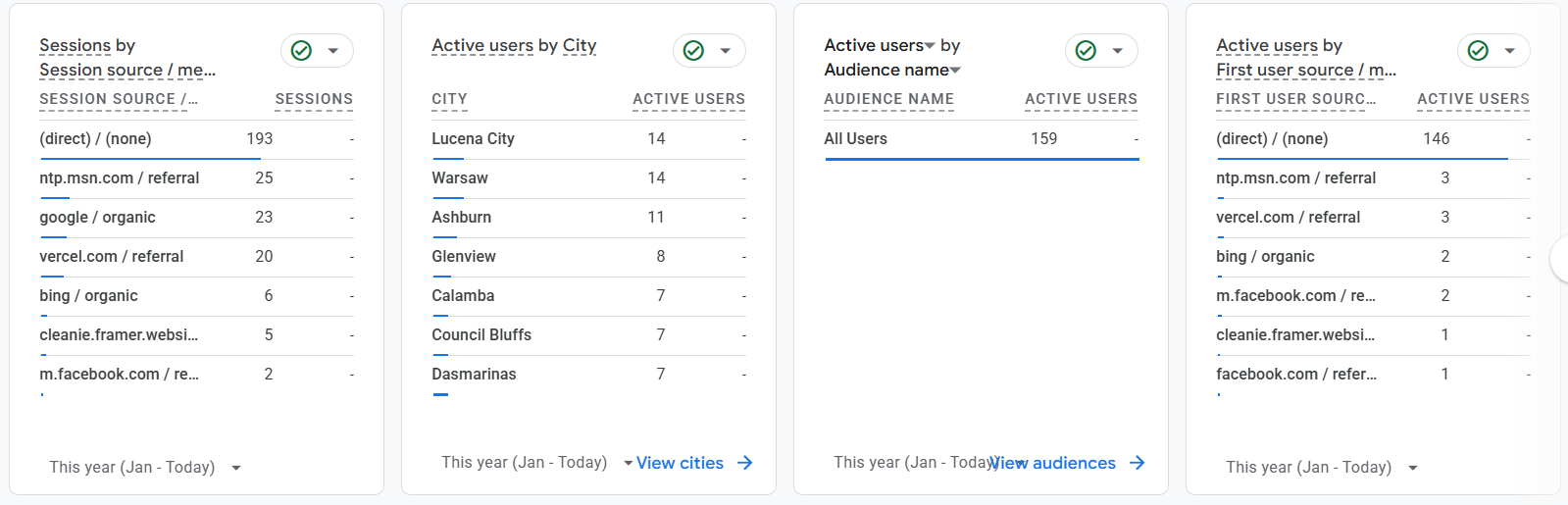Select 'vercel.com / referral' in First user source card
Screen dimensions: 1568x505
click(1373, 218)
